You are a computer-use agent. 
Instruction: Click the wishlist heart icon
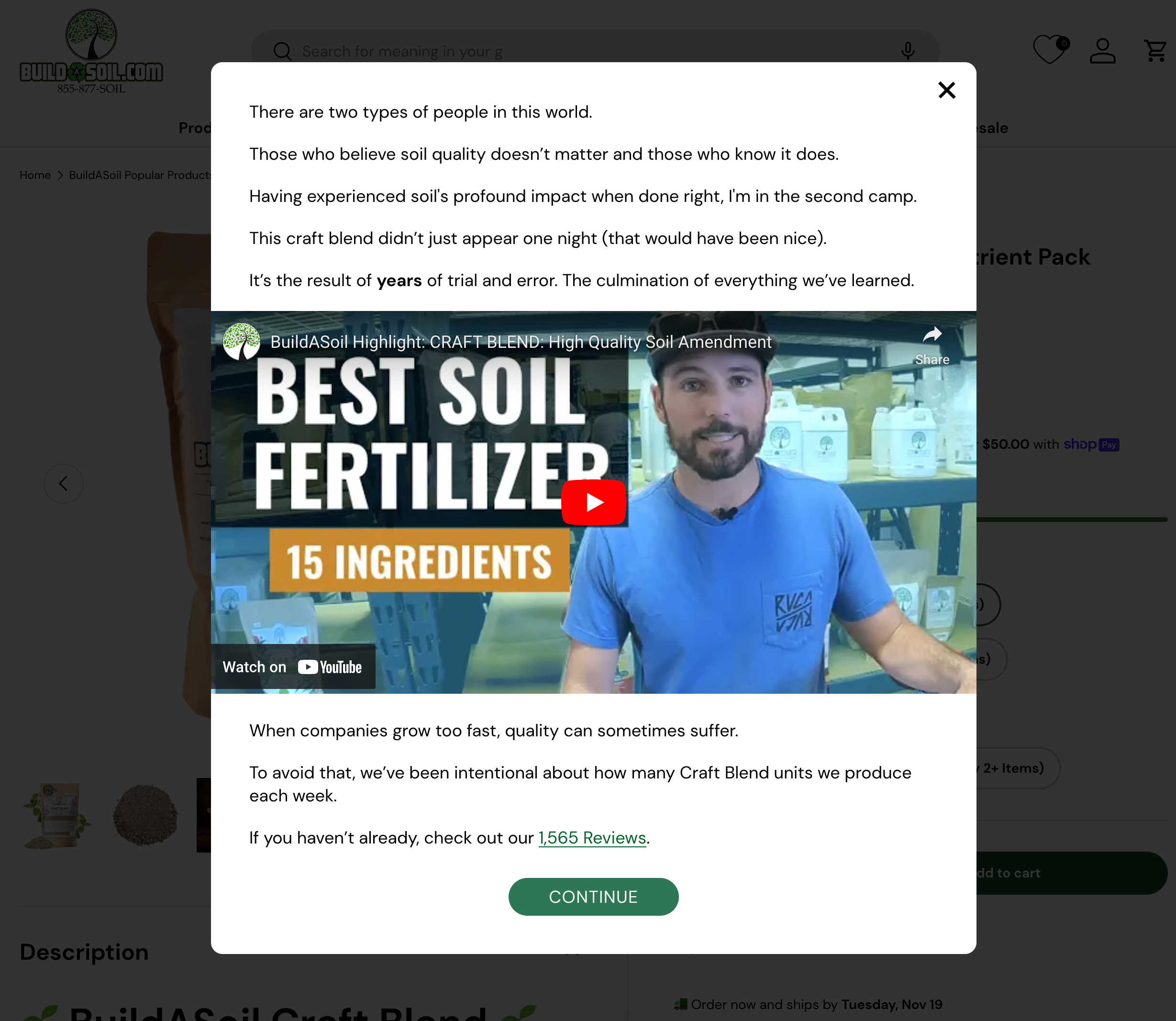coord(1050,51)
